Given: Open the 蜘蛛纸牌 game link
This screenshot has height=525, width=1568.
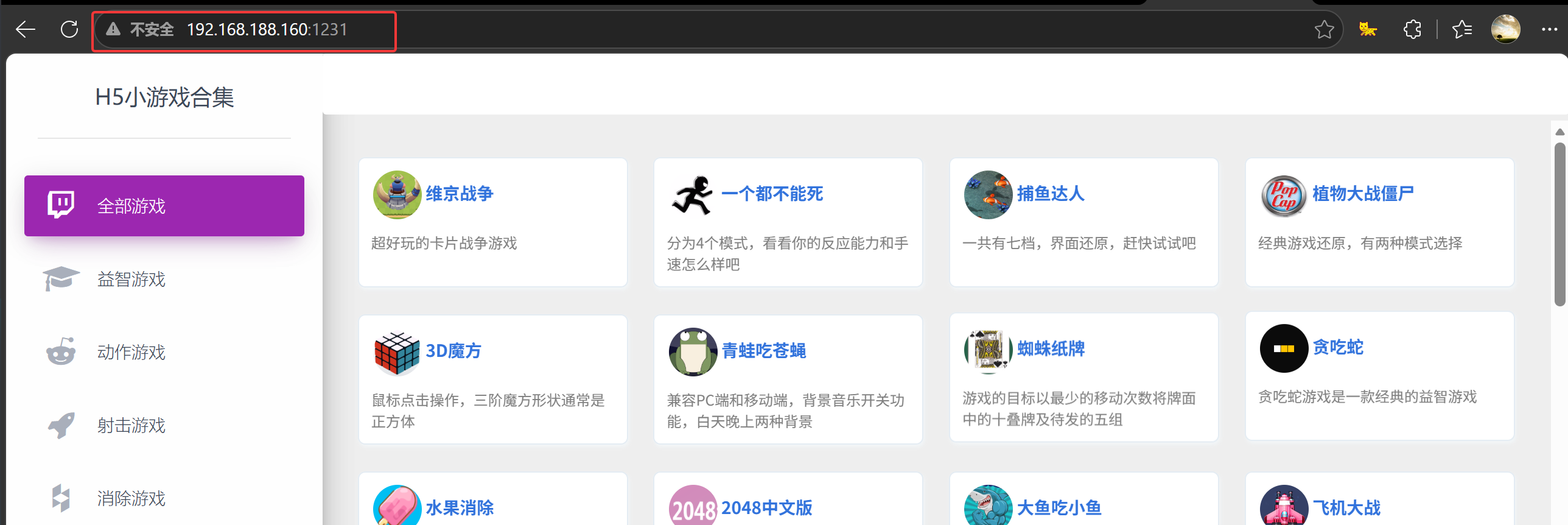Looking at the screenshot, I should coord(1051,349).
